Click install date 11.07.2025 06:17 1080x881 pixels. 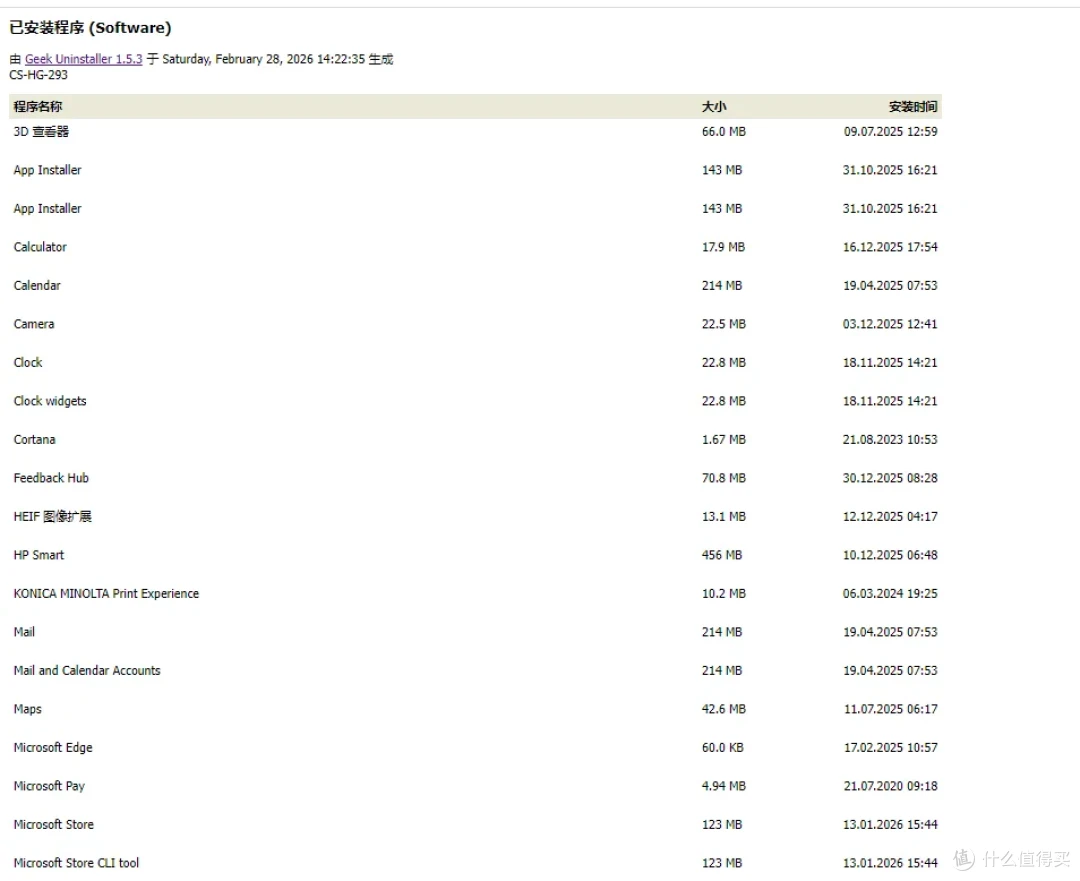[x=891, y=709]
